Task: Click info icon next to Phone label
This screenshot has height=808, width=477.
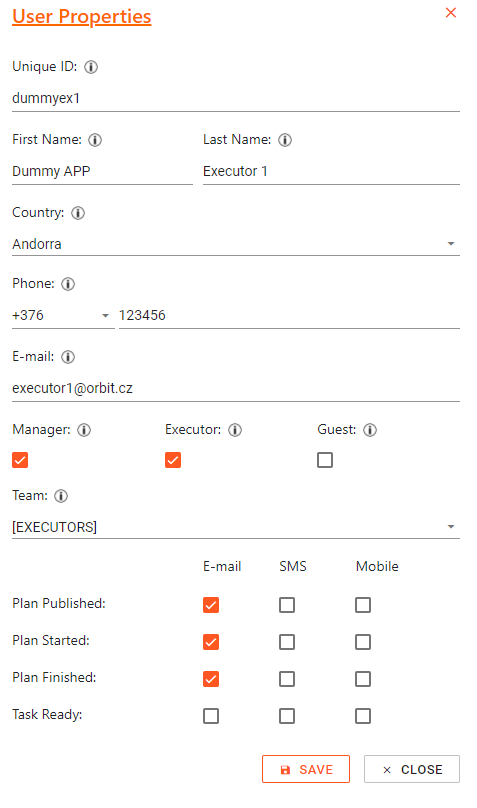Action: coord(68,284)
